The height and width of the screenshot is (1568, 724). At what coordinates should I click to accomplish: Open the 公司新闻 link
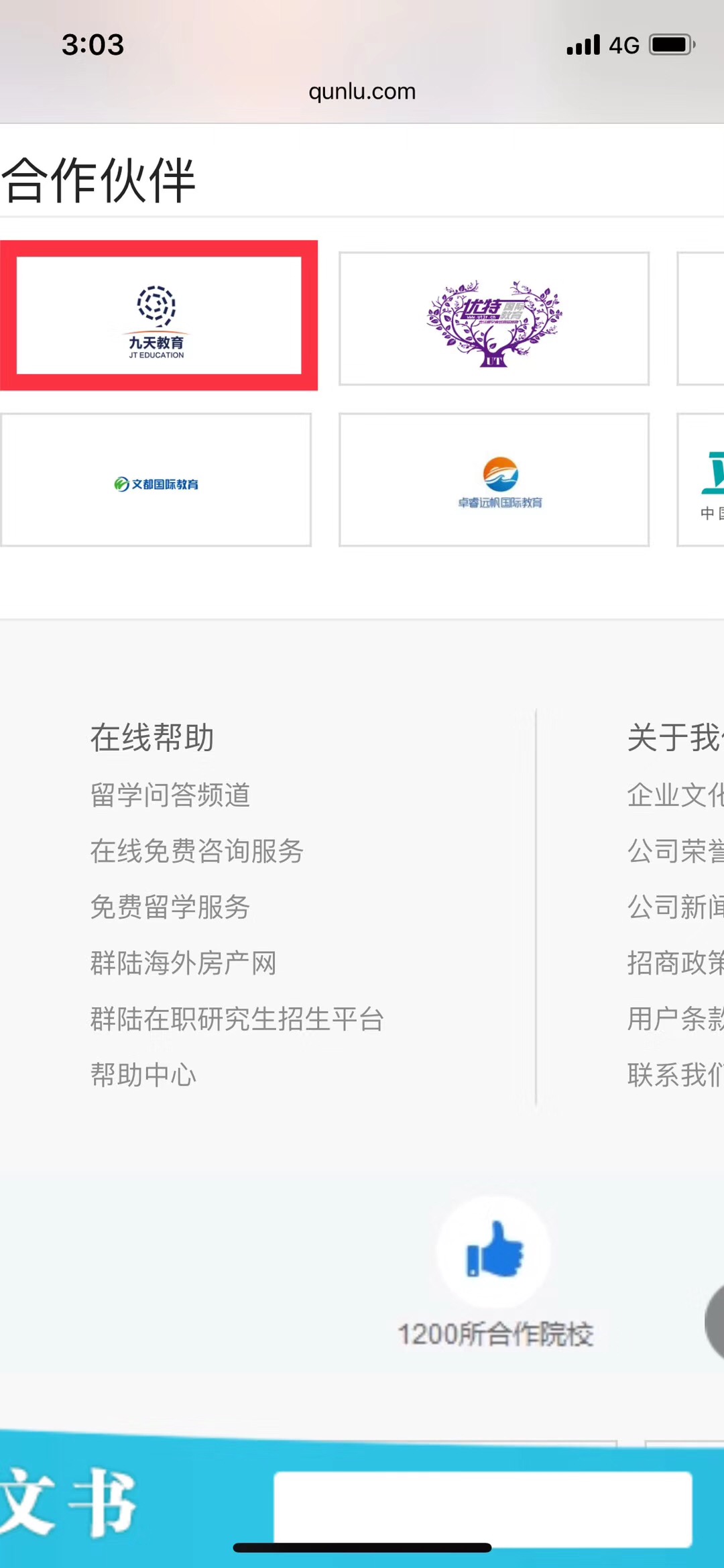coord(676,907)
